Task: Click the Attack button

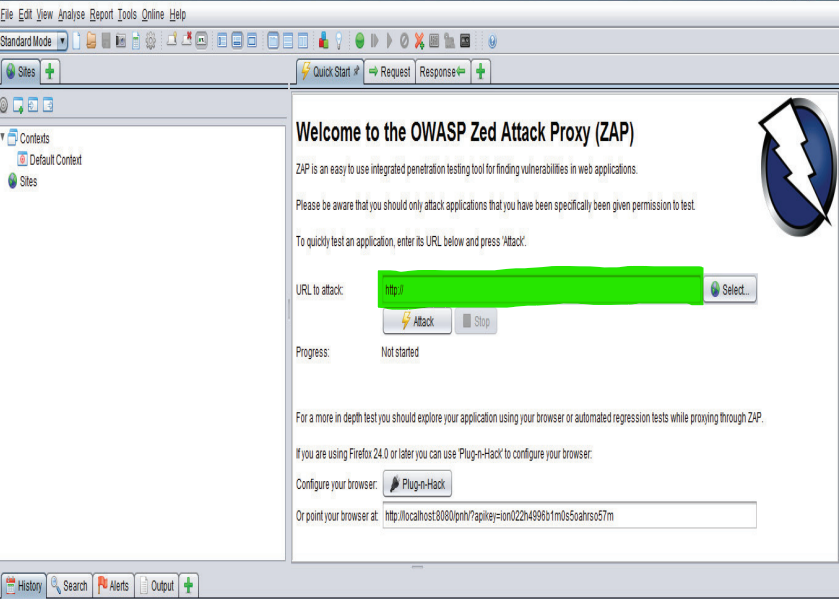Action: (417, 321)
